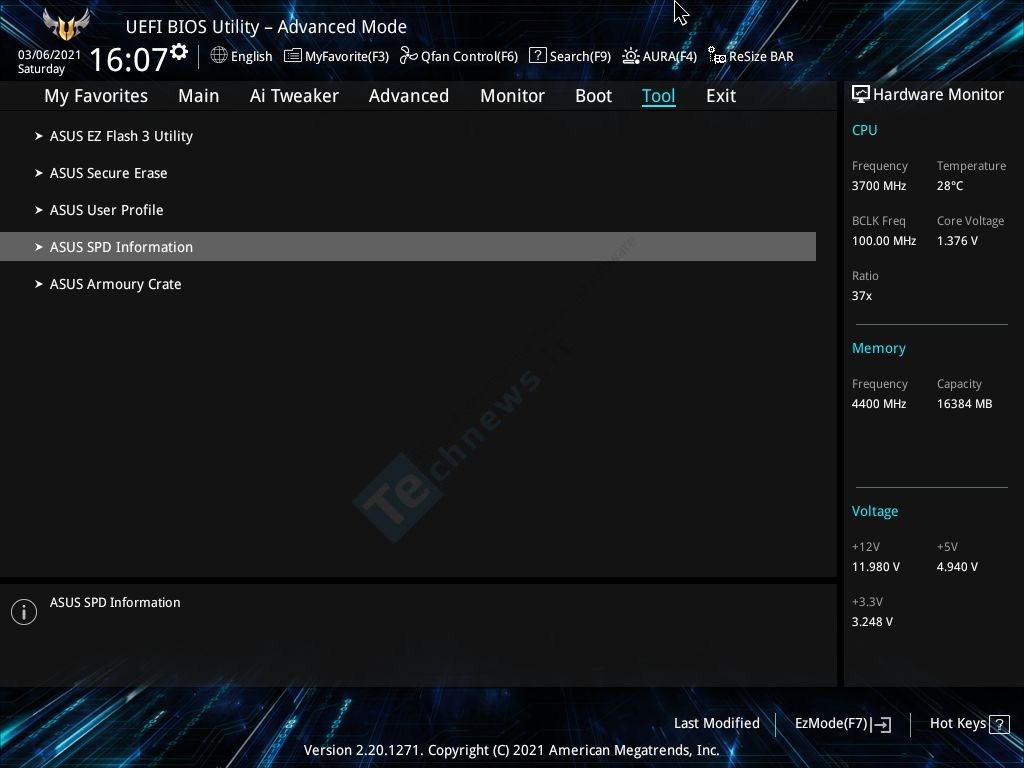Click the Qfan Control fan icon
The width and height of the screenshot is (1024, 768).
coord(408,56)
